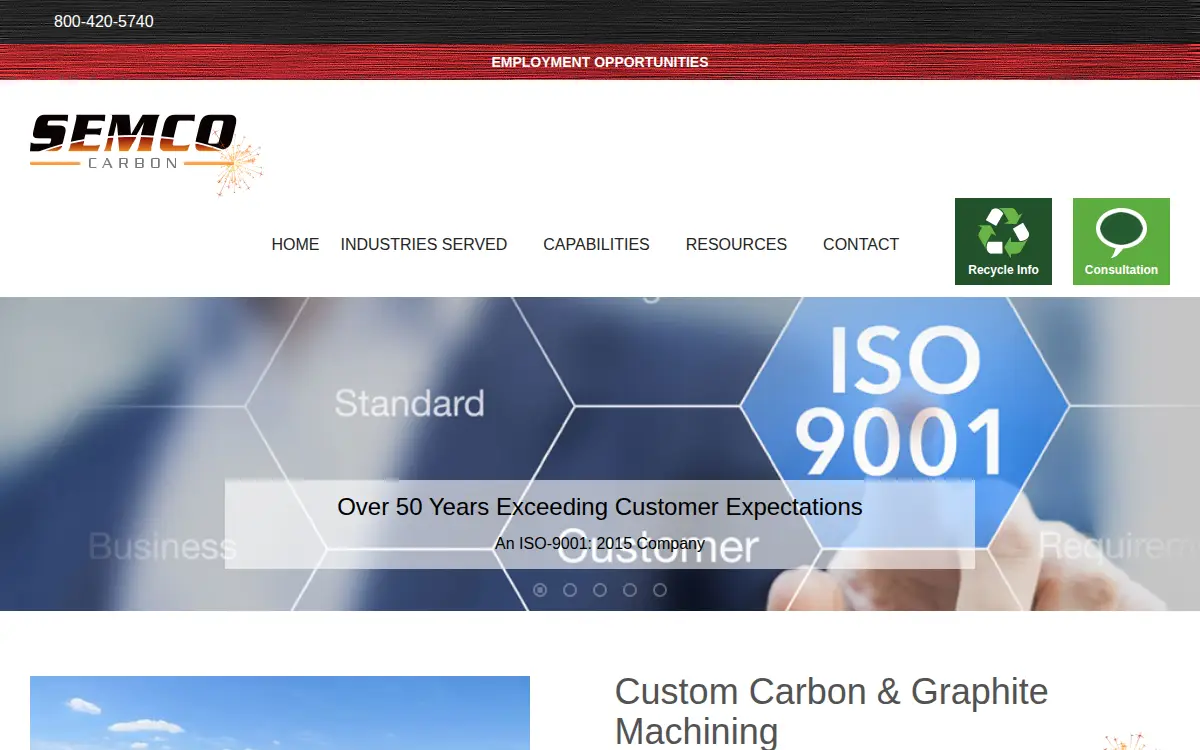
Task: Click the blue sky photo thumbnail
Action: click(x=280, y=713)
